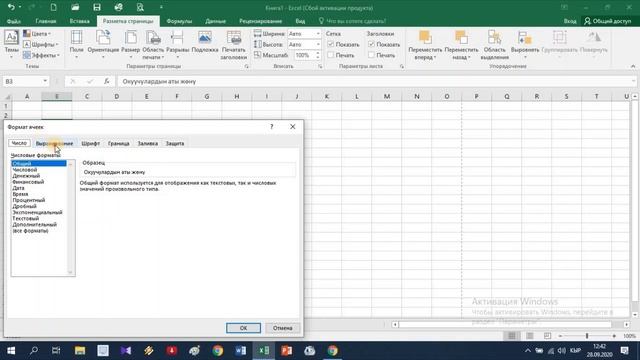Click the zoom slider handle in status bar
Image resolution: width=640 pixels, height=360 pixels.
(587, 336)
